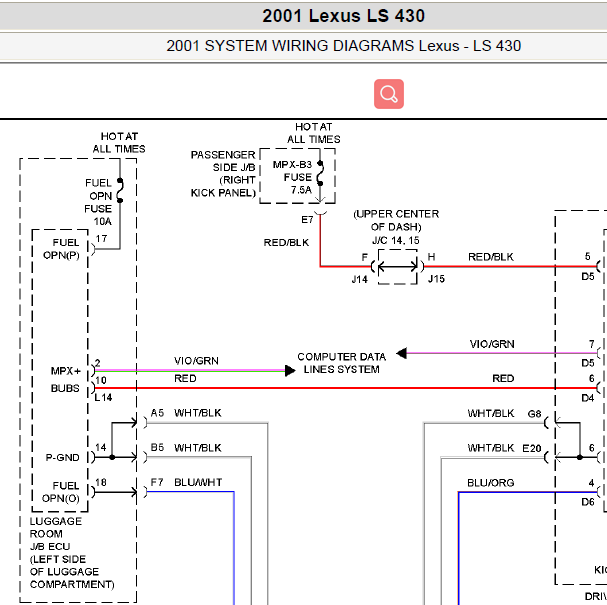Click the 'G8' connector label
The height and width of the screenshot is (605, 607).
coord(534,414)
